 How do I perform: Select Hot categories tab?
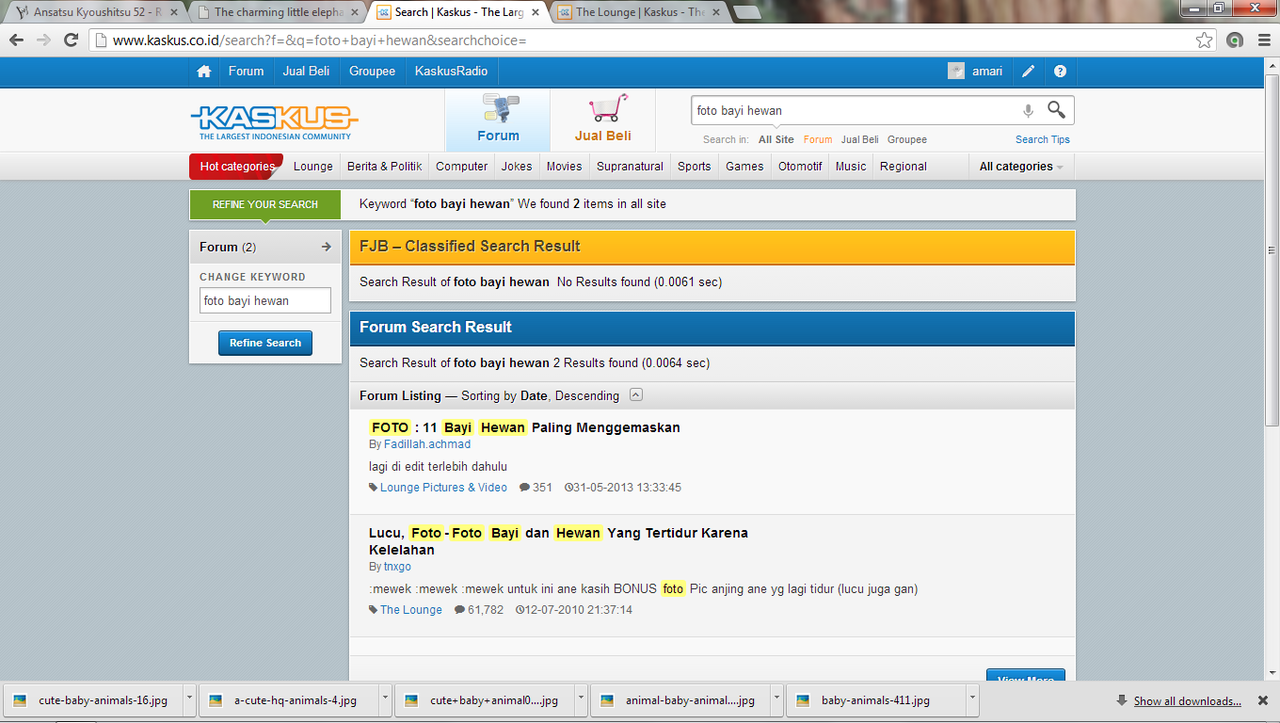(237, 166)
